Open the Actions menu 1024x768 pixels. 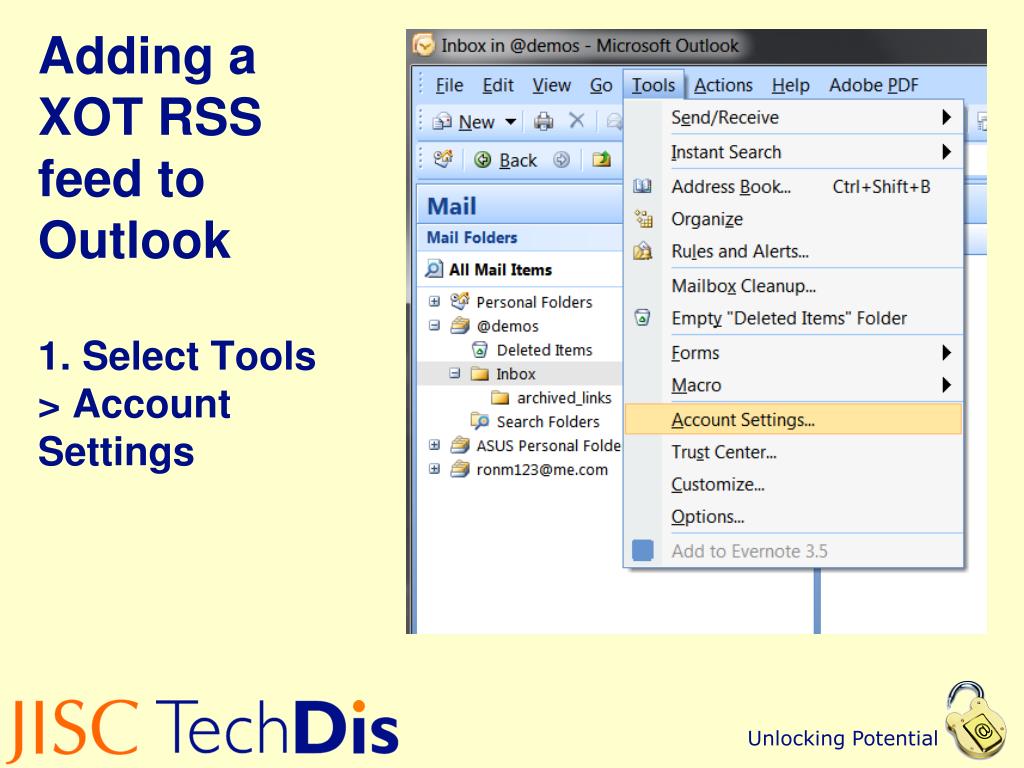[723, 86]
